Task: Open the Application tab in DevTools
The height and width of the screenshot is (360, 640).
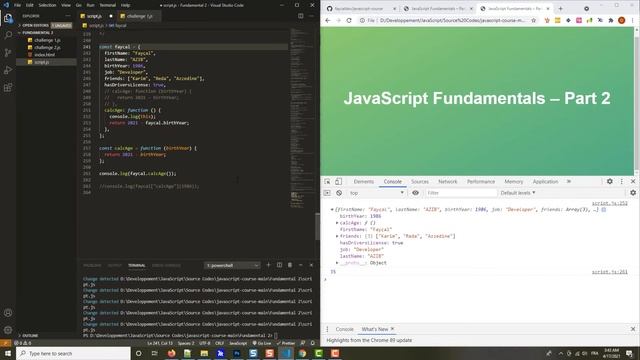Action: (x=545, y=182)
